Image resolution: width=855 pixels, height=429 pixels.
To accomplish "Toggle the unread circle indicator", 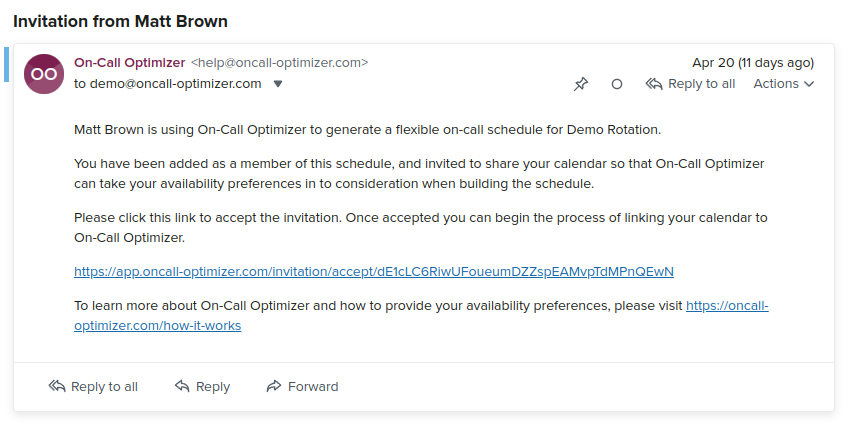I will point(617,84).
